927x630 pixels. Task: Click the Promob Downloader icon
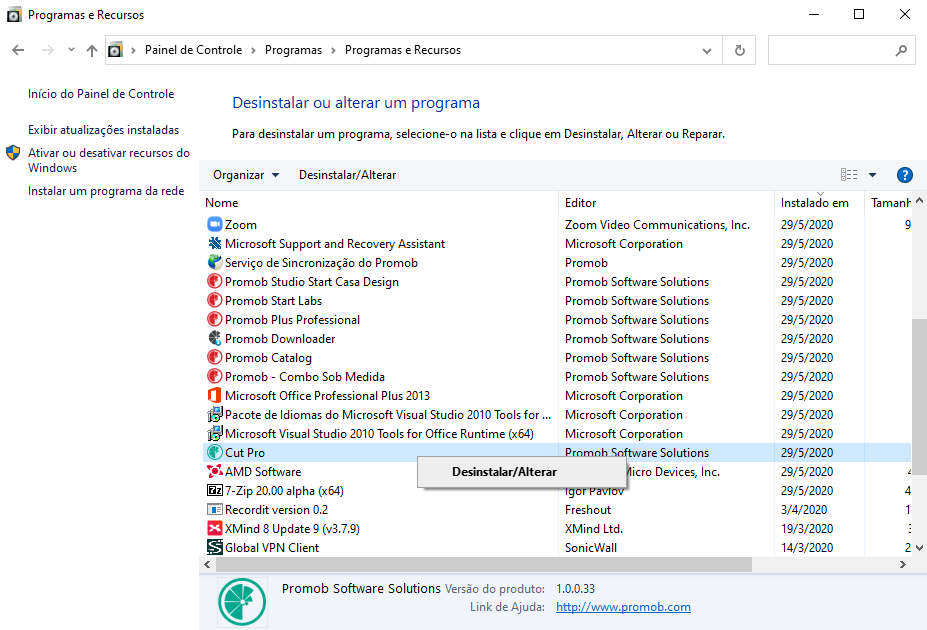(215, 339)
